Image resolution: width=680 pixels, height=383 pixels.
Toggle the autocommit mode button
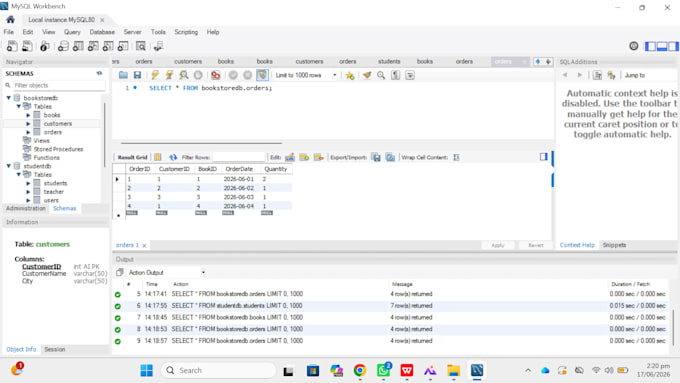pyautogui.click(x=262, y=75)
